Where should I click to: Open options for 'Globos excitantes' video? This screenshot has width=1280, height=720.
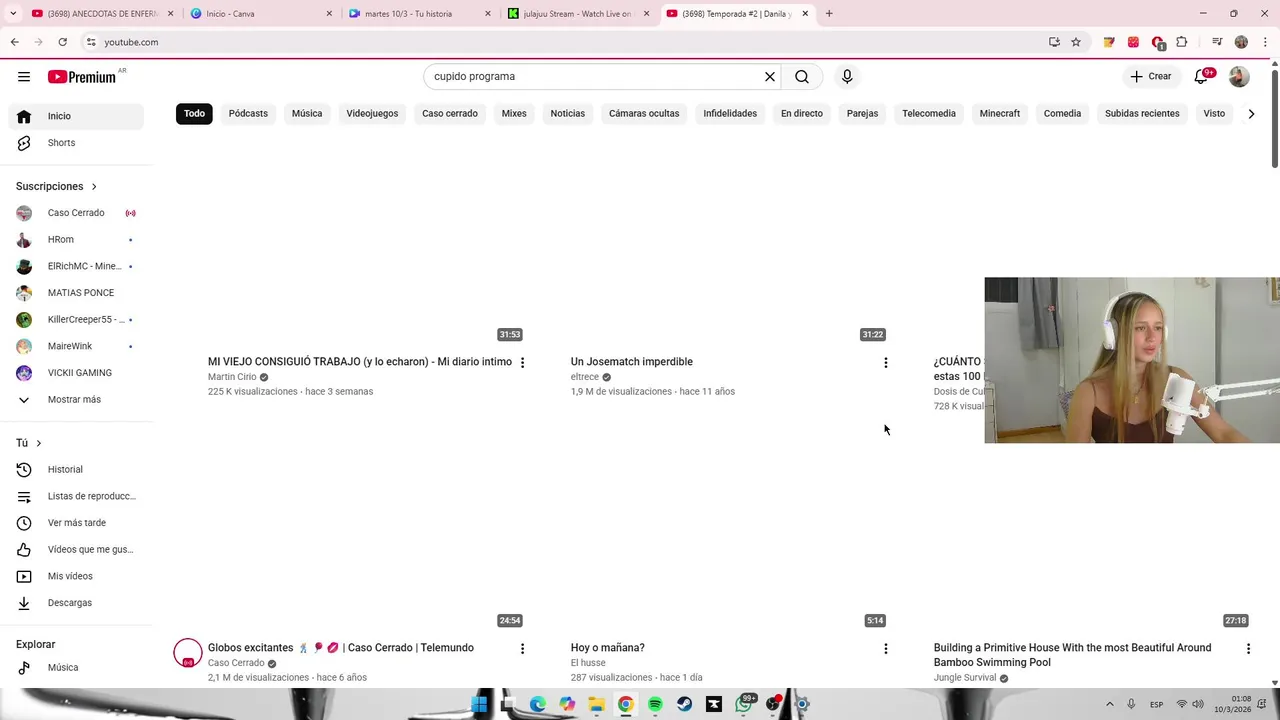(x=522, y=649)
